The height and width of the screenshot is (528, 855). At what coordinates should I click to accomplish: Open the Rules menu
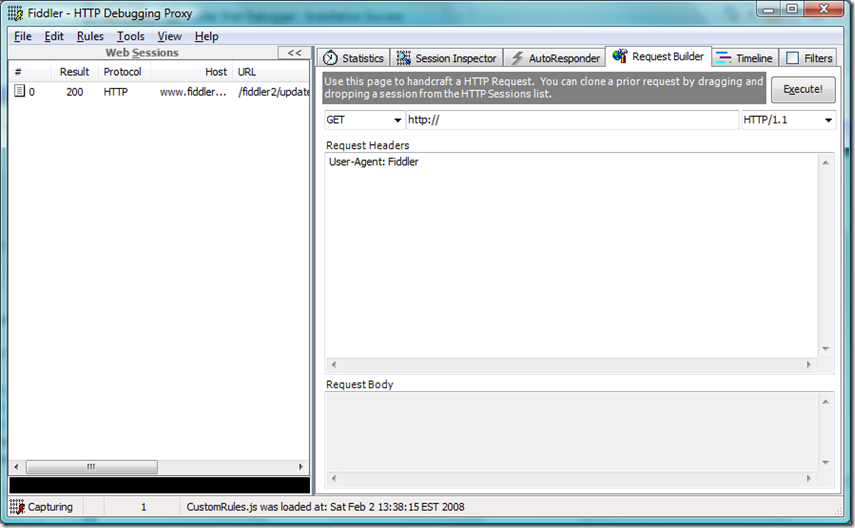(90, 36)
